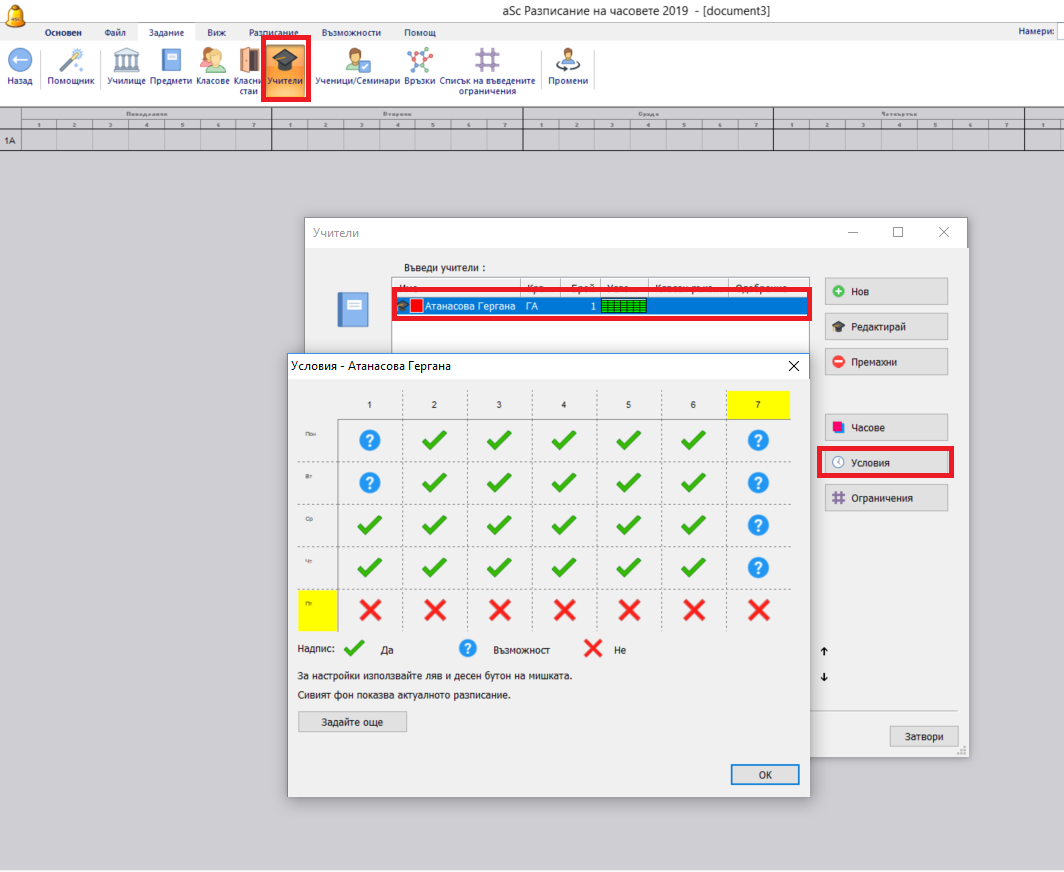Open the Възможности ribbon tab
The image size is (1064, 872).
tap(351, 32)
